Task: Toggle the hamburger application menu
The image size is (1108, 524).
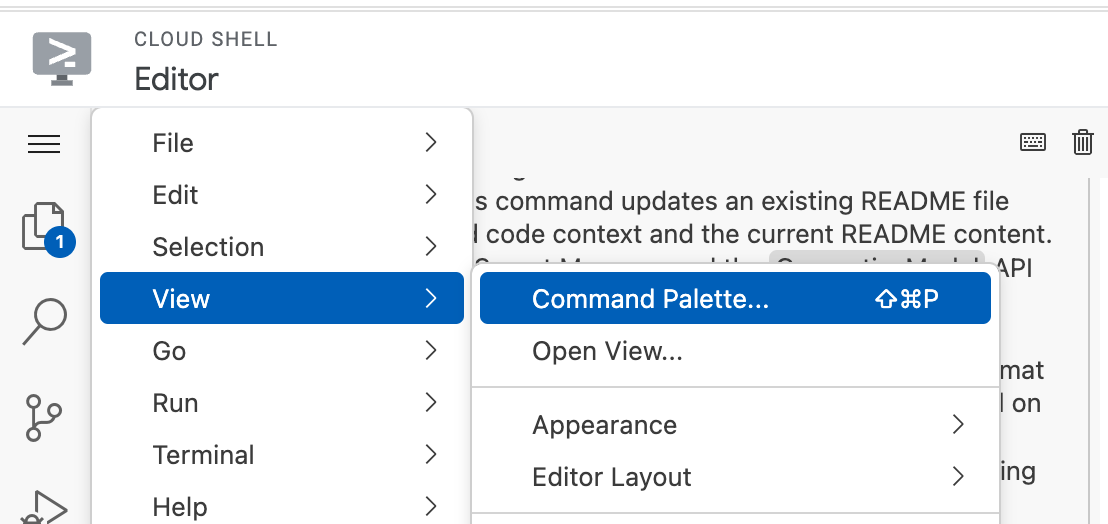Action: tap(44, 144)
